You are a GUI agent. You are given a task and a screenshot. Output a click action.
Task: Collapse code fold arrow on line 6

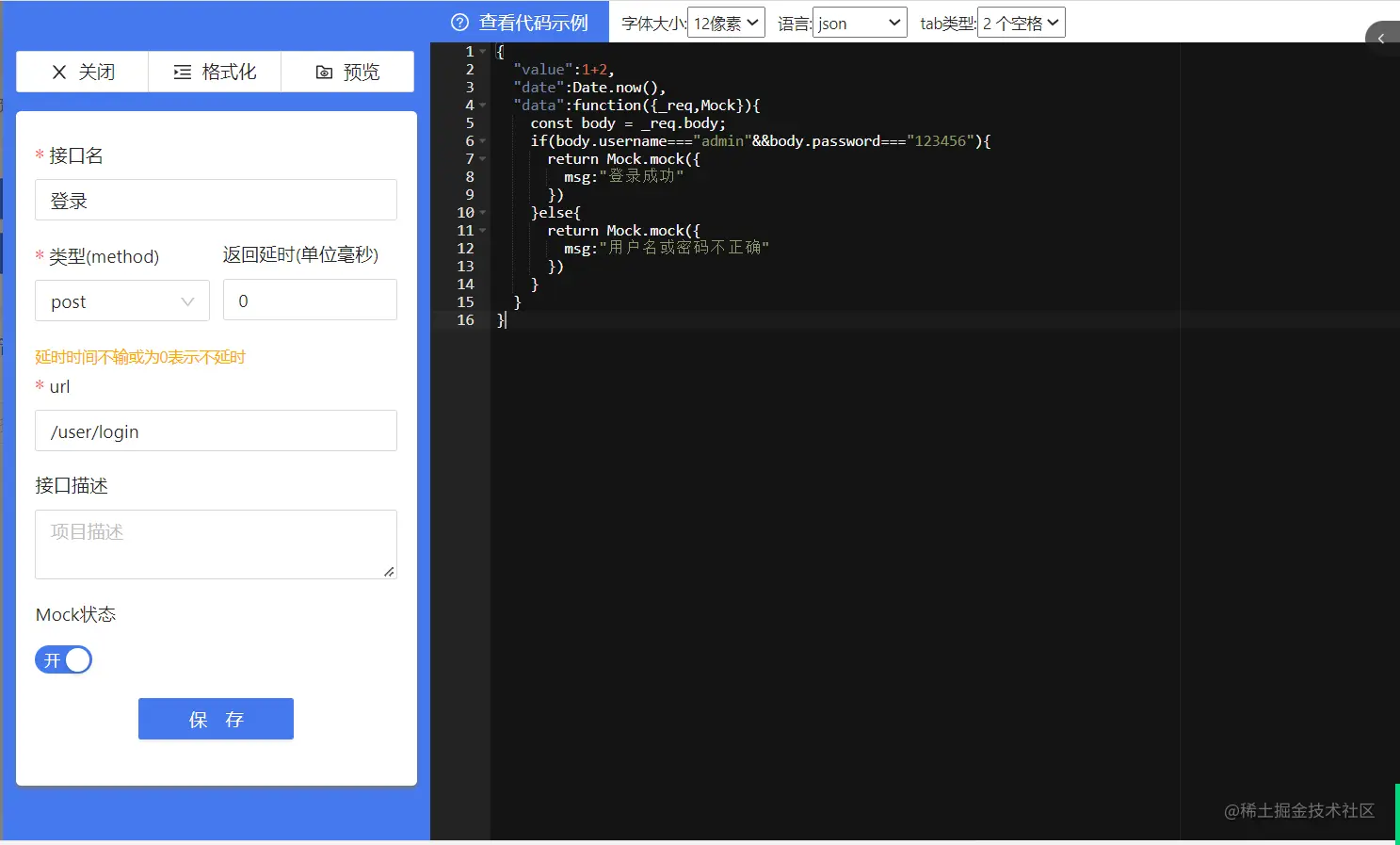coord(483,141)
